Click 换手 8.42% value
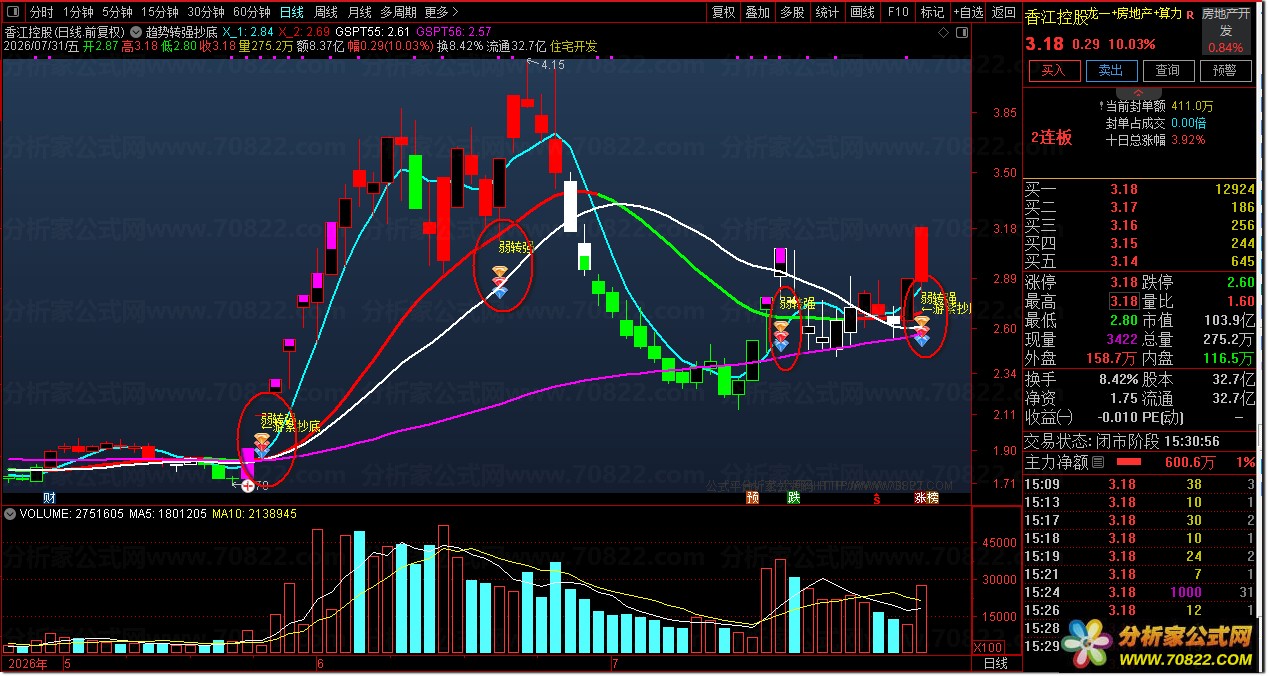Screen dimensions: 1269x676 click(x=1117, y=379)
